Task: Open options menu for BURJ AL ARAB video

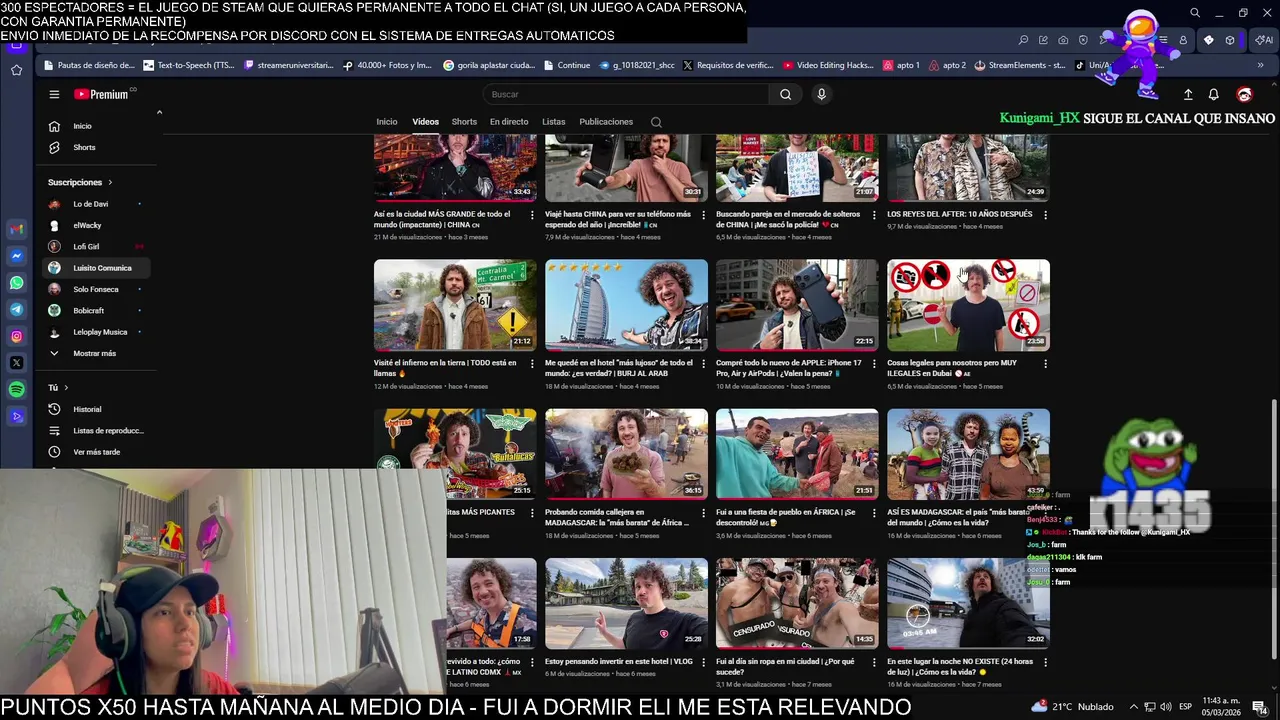Action: click(703, 363)
